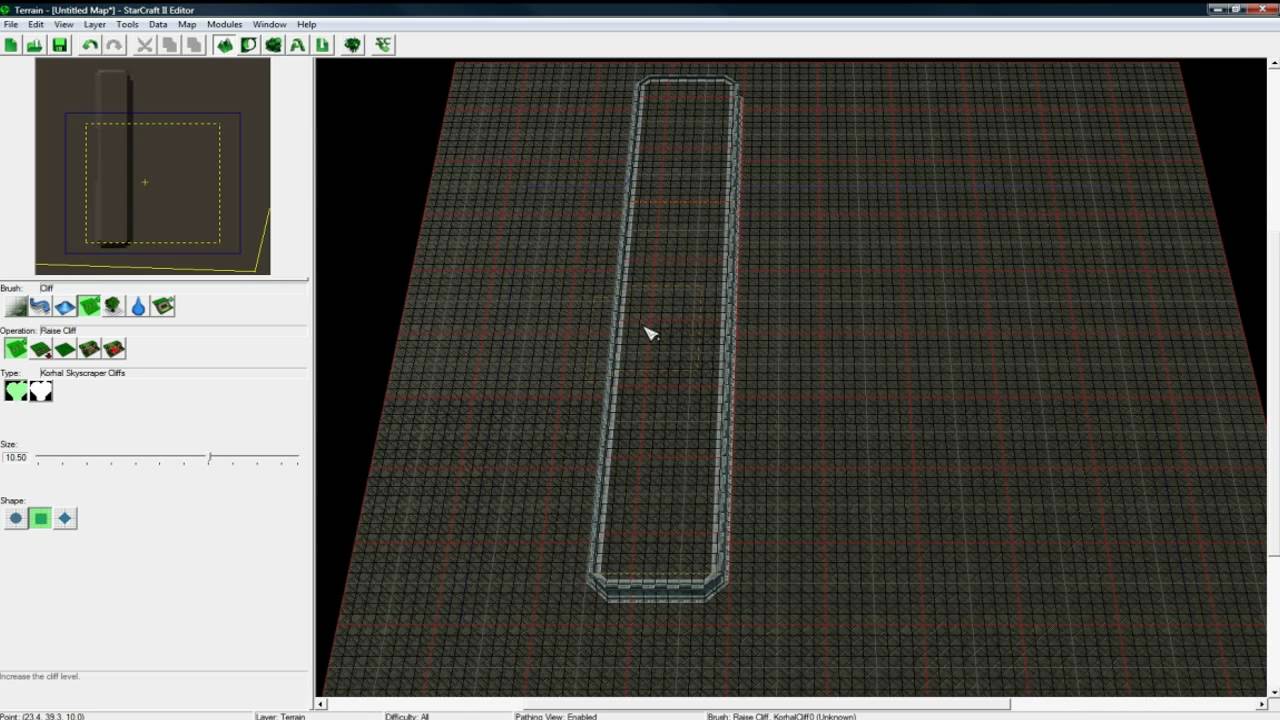Screen dimensions: 1280x720
Task: Open the Triggers module icon
Action: (x=248, y=45)
